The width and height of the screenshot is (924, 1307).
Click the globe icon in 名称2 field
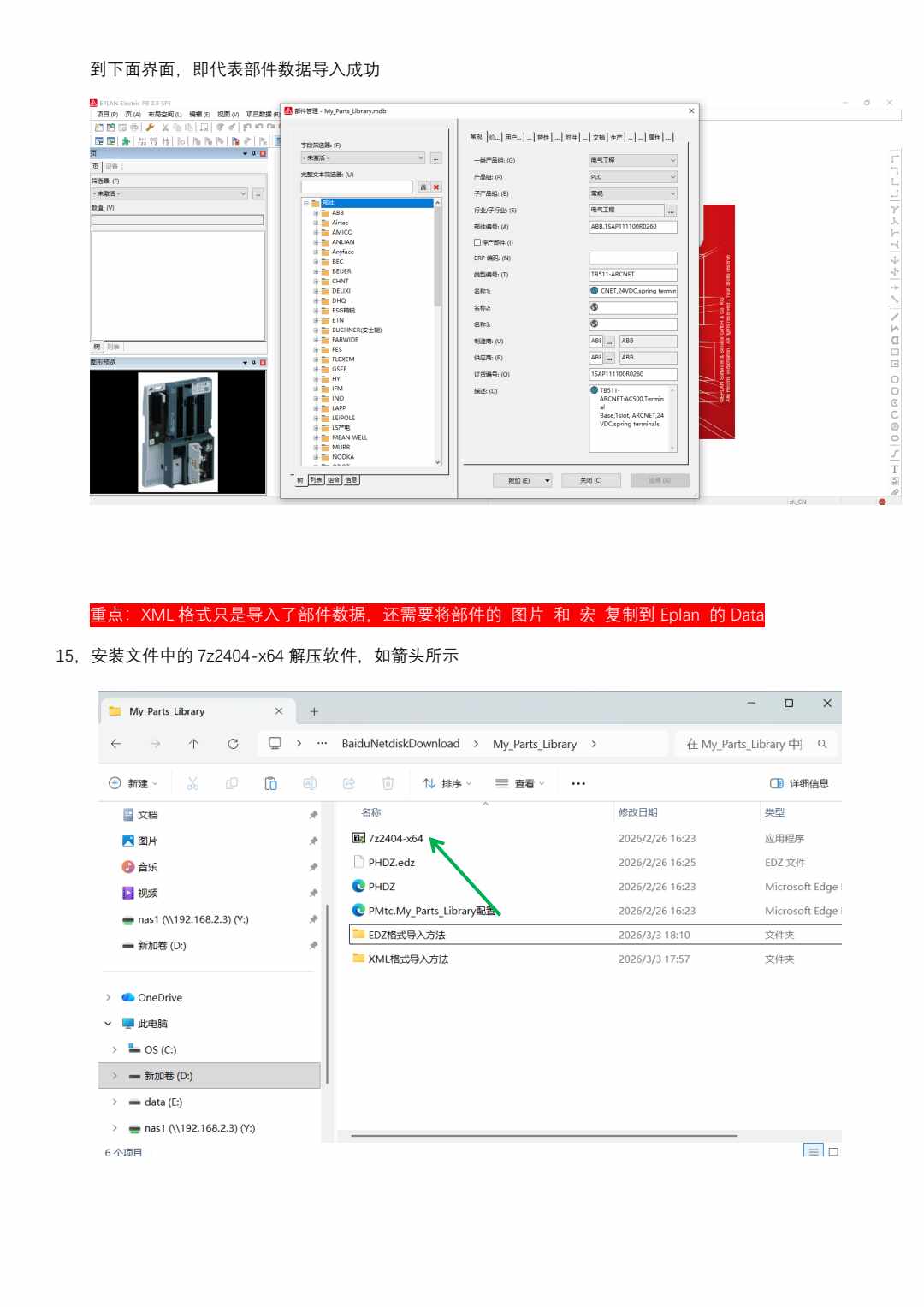coord(594,307)
